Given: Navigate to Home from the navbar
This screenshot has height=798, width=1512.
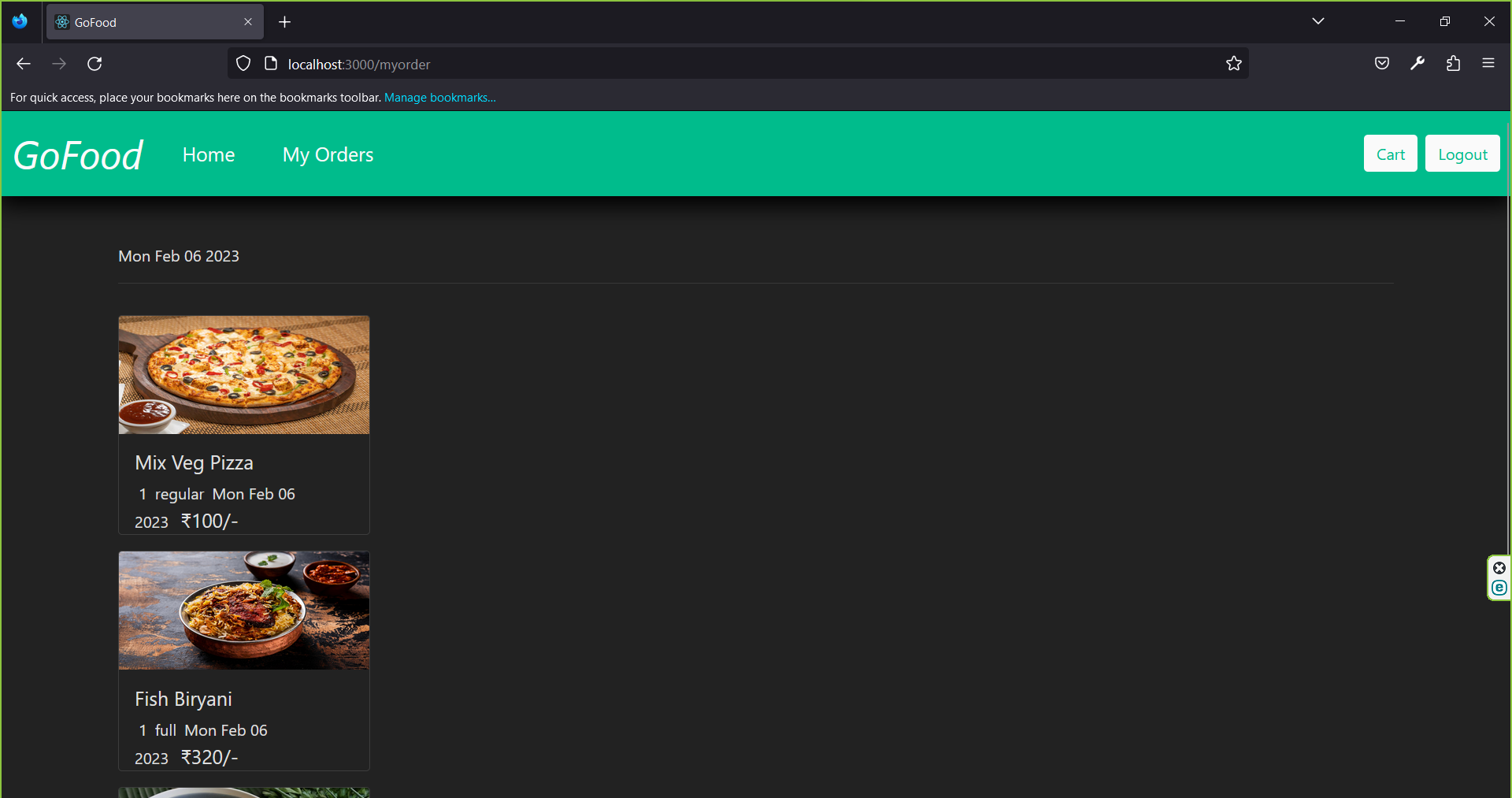Looking at the screenshot, I should coord(208,154).
